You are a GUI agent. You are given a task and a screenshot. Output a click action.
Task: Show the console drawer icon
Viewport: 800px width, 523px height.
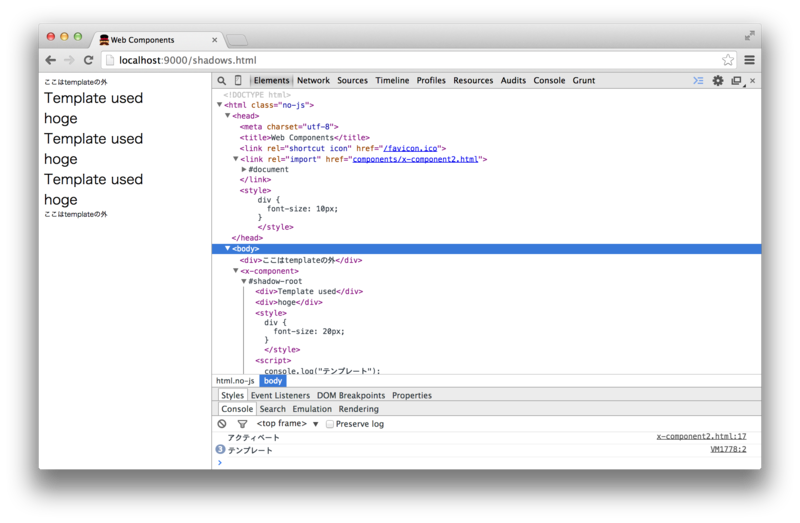[698, 81]
